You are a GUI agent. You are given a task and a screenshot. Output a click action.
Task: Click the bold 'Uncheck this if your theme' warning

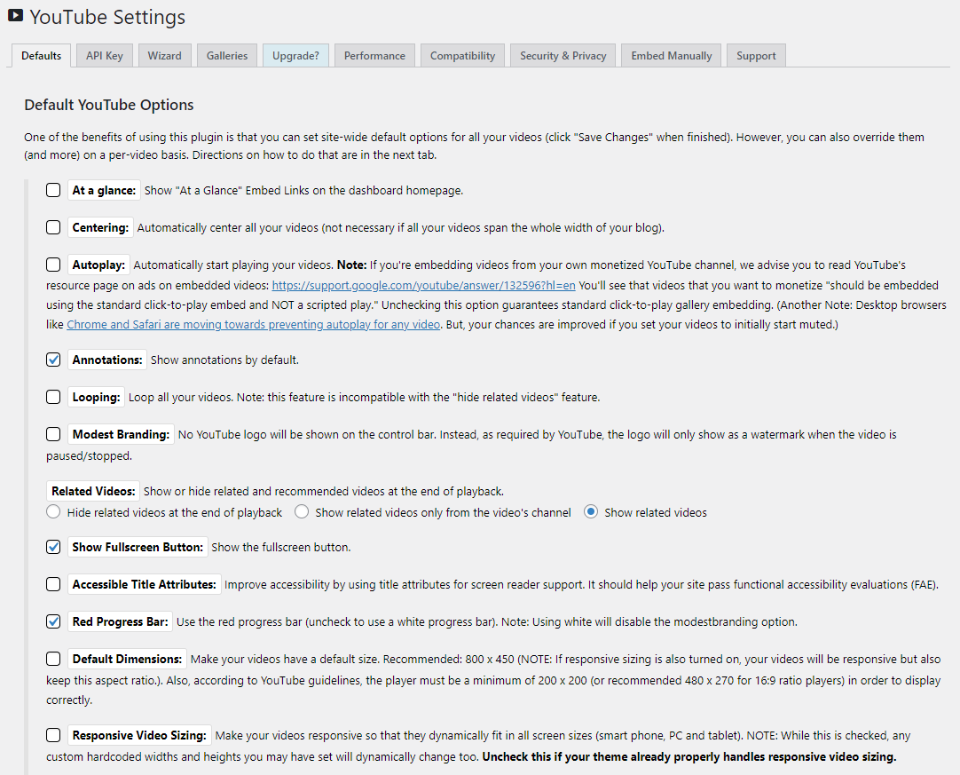click(689, 757)
